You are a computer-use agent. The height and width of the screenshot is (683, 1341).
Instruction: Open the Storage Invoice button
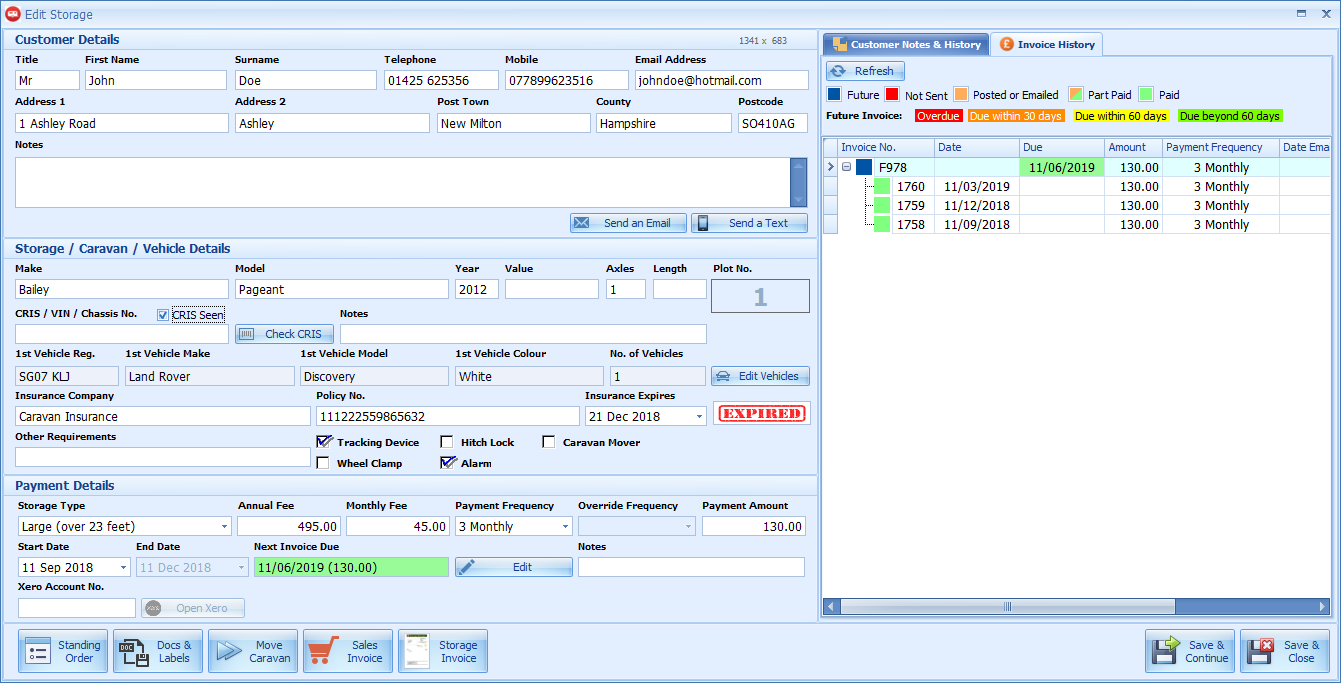click(443, 651)
